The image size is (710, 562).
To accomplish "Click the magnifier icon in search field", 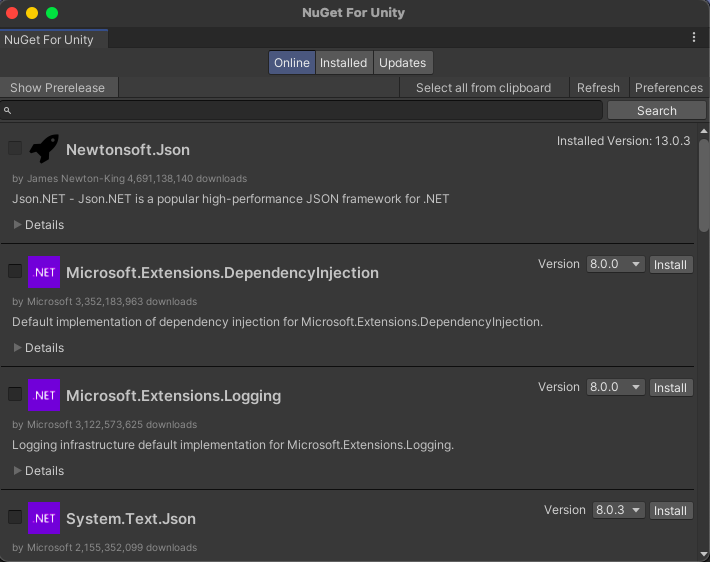I will point(7,110).
